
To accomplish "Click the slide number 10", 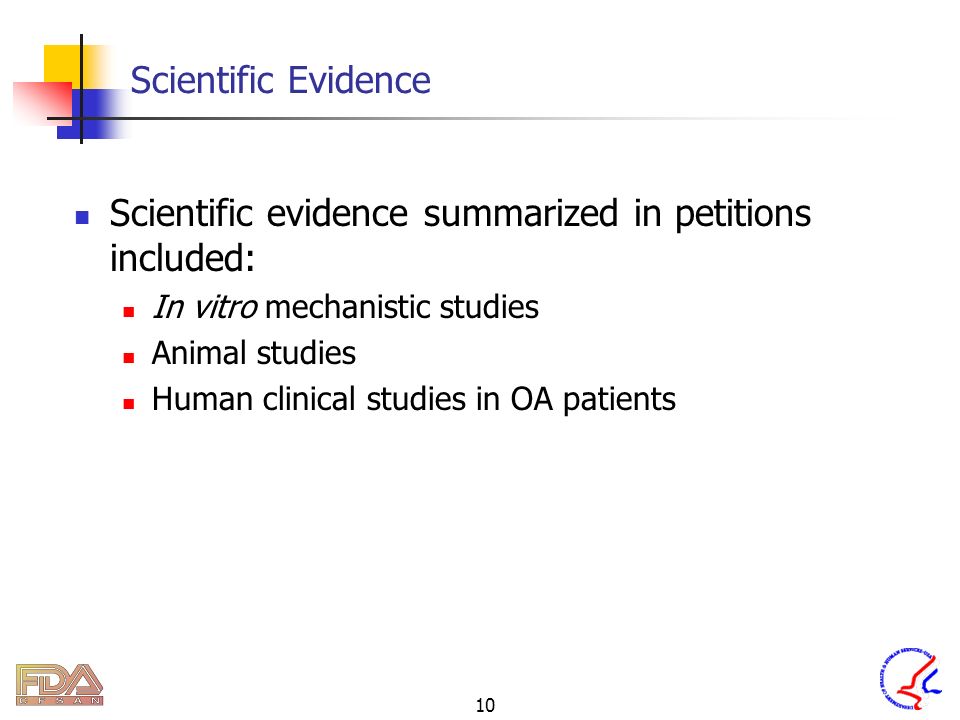I will pos(485,705).
